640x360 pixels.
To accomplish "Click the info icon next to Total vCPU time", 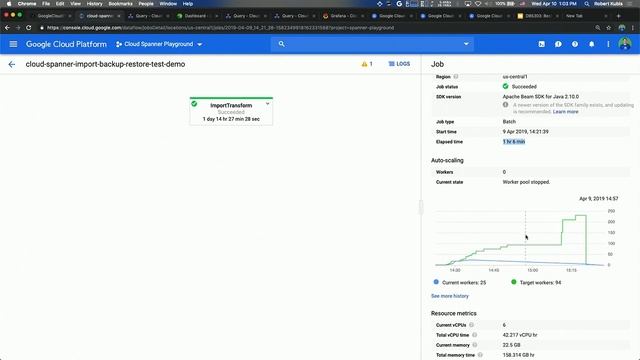I will (475, 335).
